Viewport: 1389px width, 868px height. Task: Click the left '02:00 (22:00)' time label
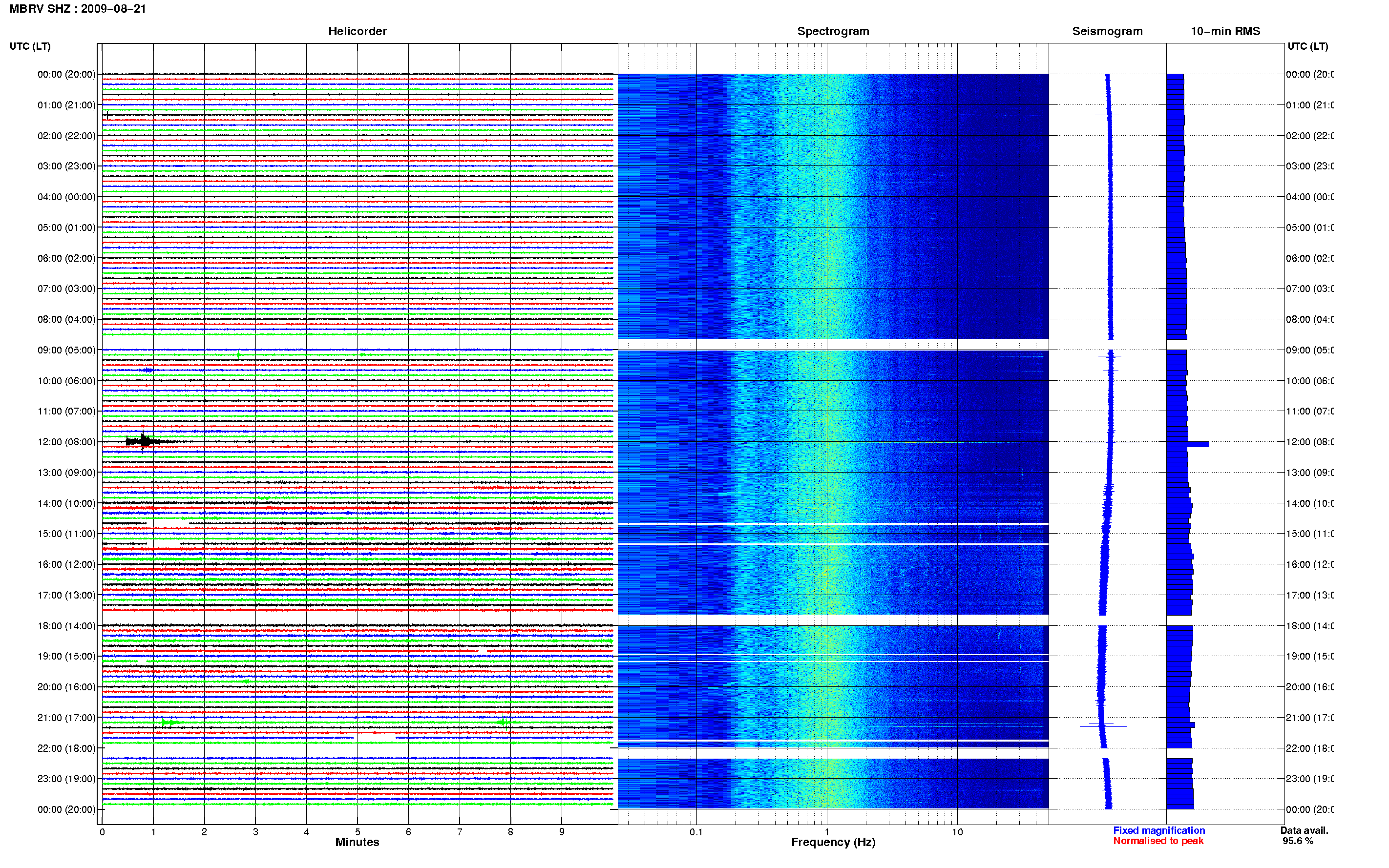click(x=66, y=136)
